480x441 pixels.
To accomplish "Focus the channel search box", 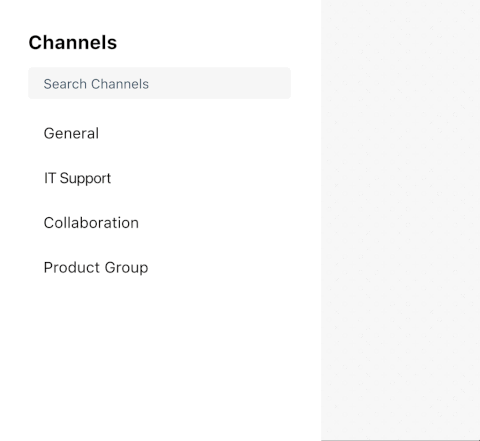I will (159, 83).
